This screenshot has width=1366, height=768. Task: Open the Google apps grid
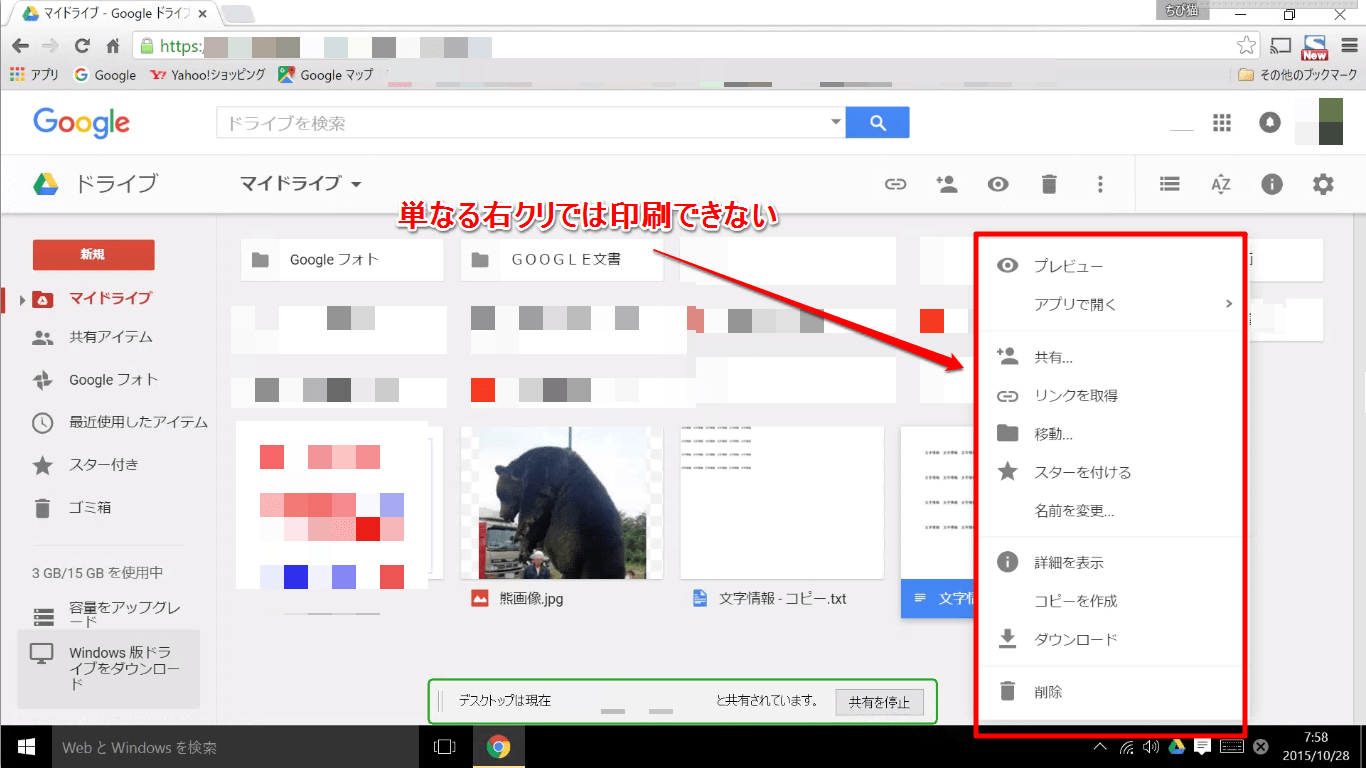click(1221, 122)
